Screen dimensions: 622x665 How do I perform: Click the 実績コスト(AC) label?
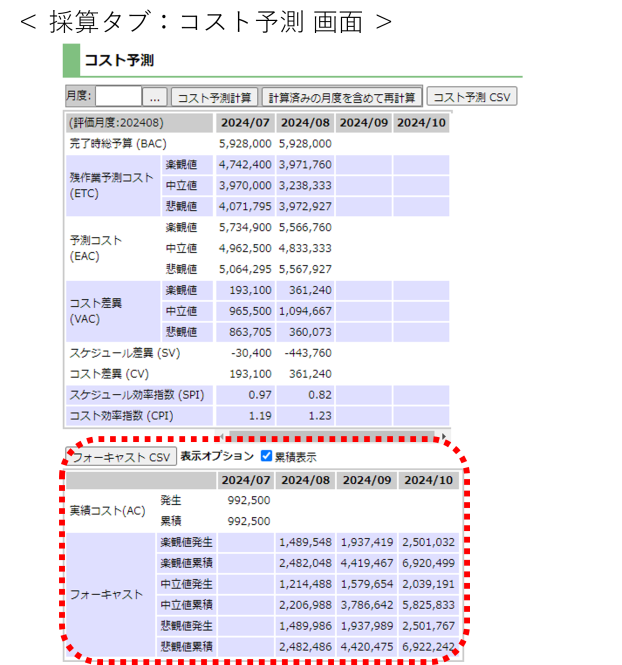(108, 511)
